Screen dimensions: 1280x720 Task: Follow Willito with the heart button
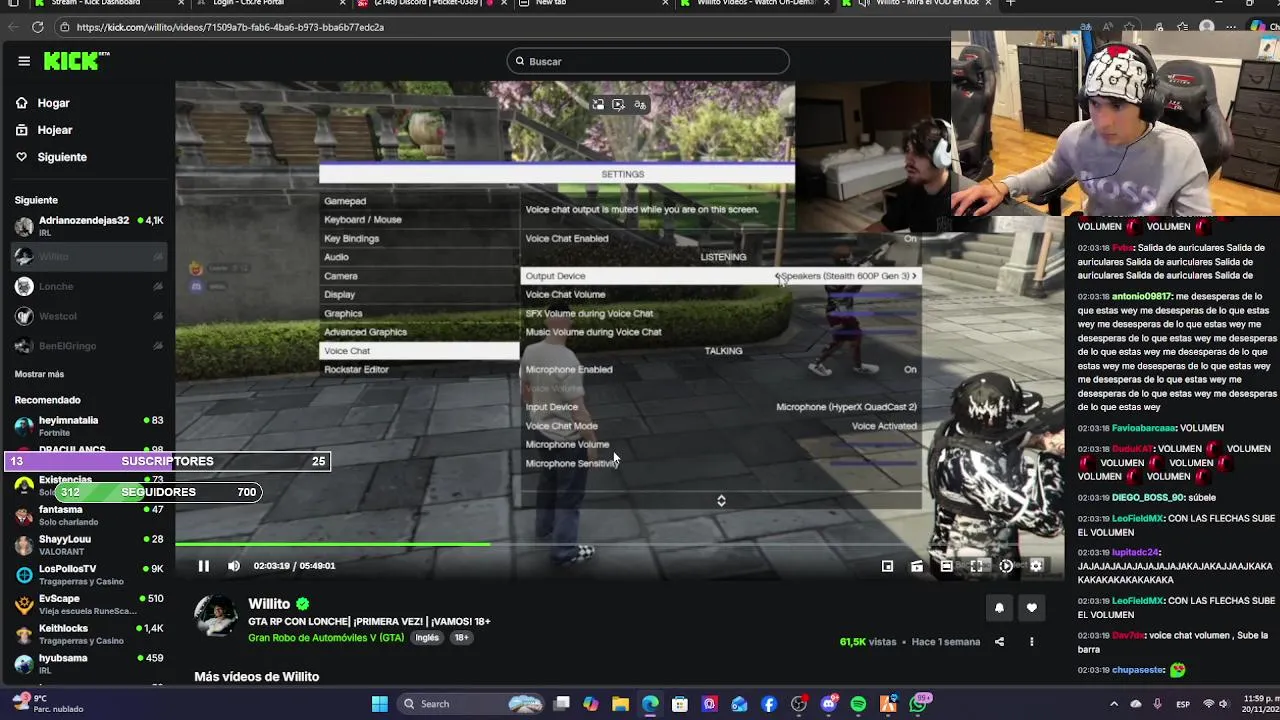pos(1032,607)
